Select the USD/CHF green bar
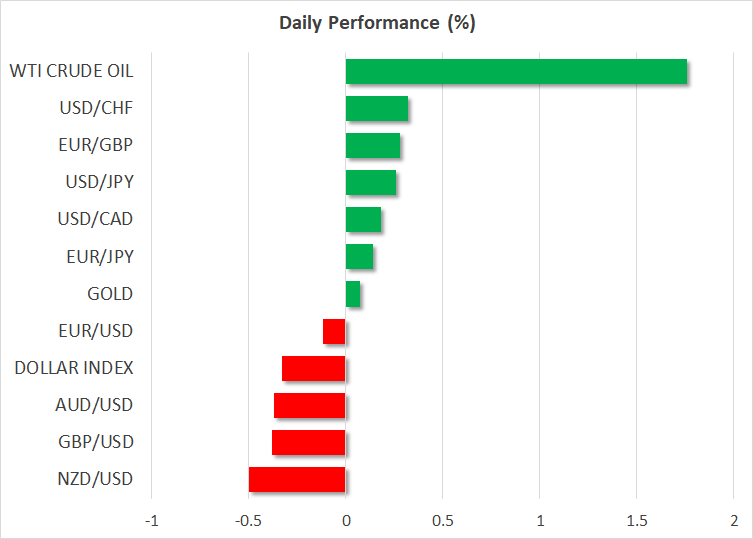753x539 pixels. pos(376,108)
